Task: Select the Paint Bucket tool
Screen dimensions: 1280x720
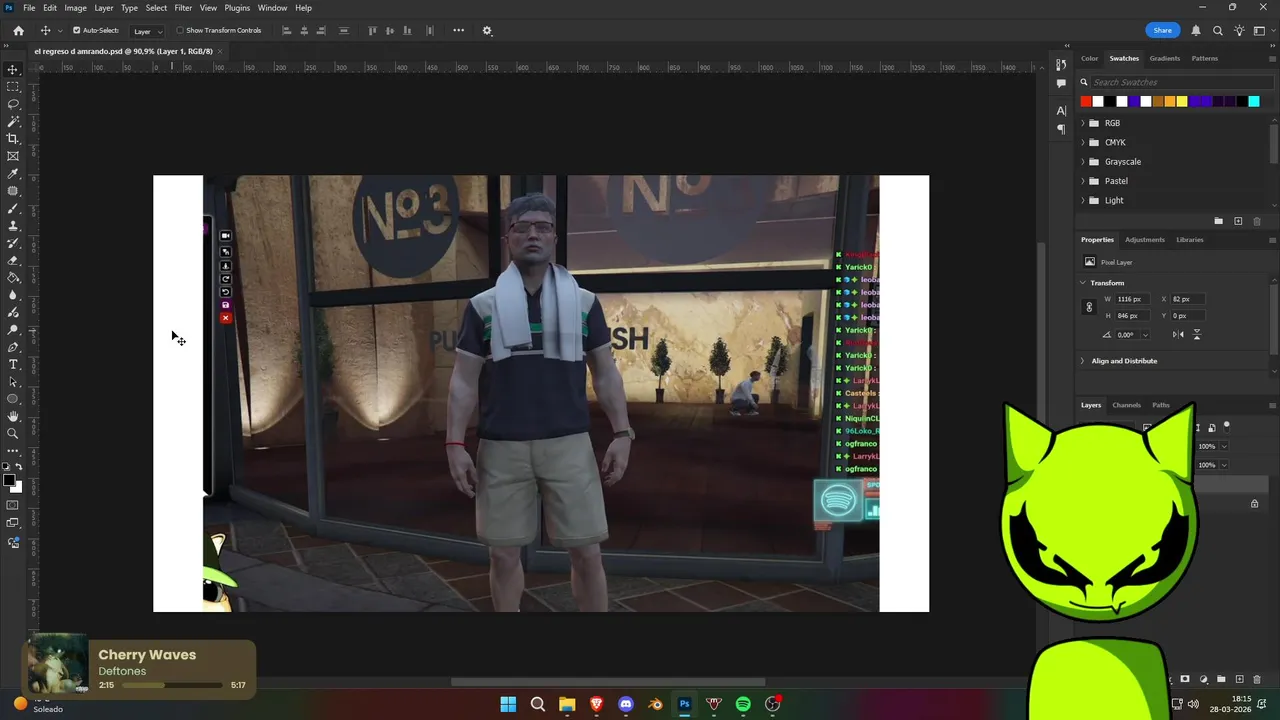Action: tap(13, 278)
